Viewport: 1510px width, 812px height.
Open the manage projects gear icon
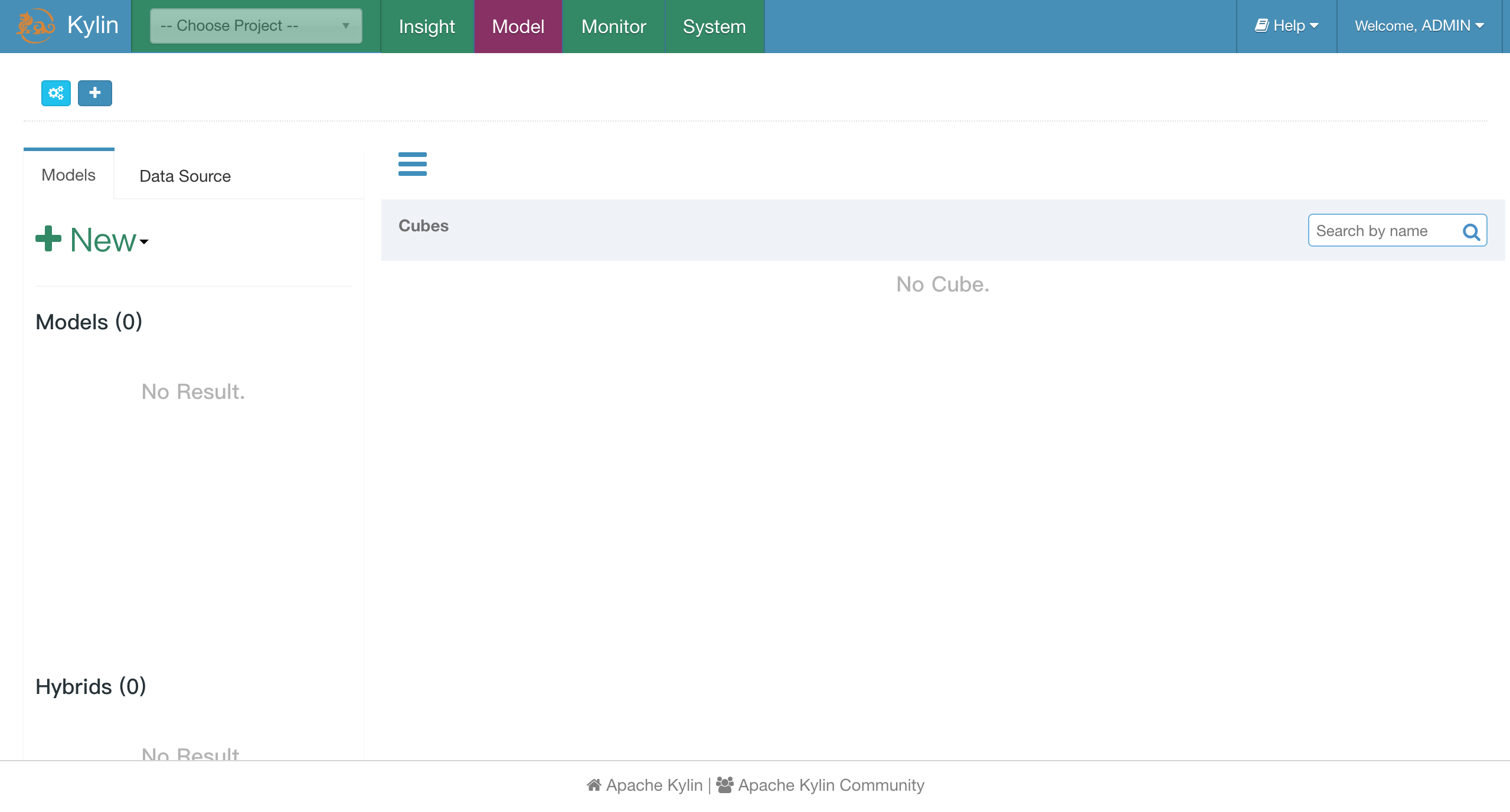[x=56, y=93]
